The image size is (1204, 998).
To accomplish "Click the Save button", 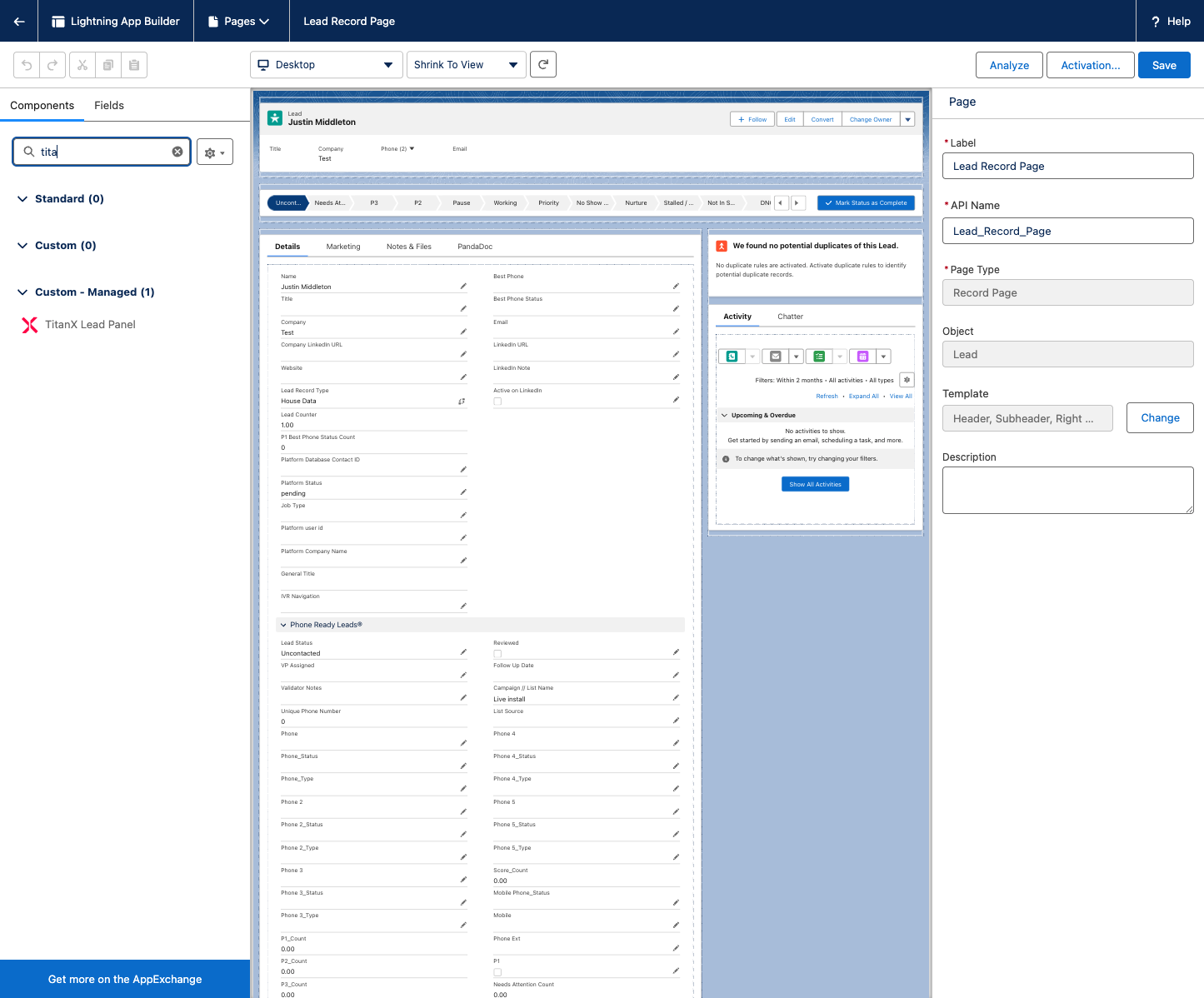I will 1164,65.
